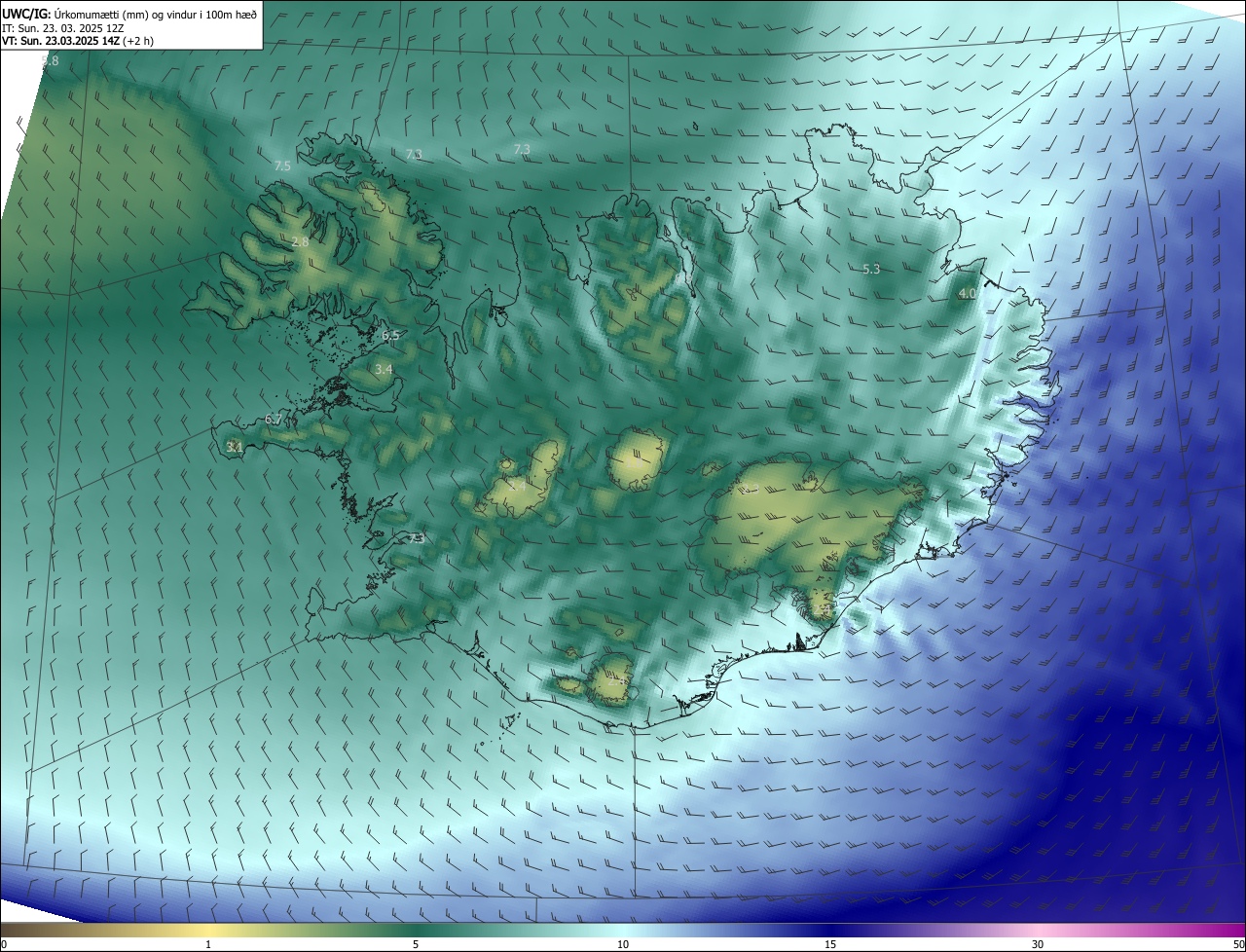Viewport: 1246px width, 952px height.
Task: Click the 6.7 value label on the map
Action: coord(274,420)
